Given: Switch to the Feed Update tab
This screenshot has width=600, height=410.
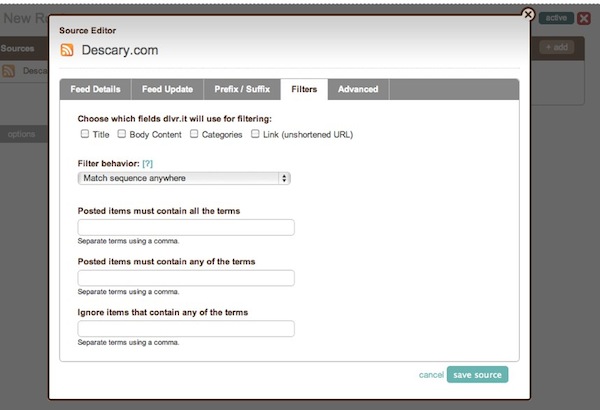Looking at the screenshot, I should 167,89.
